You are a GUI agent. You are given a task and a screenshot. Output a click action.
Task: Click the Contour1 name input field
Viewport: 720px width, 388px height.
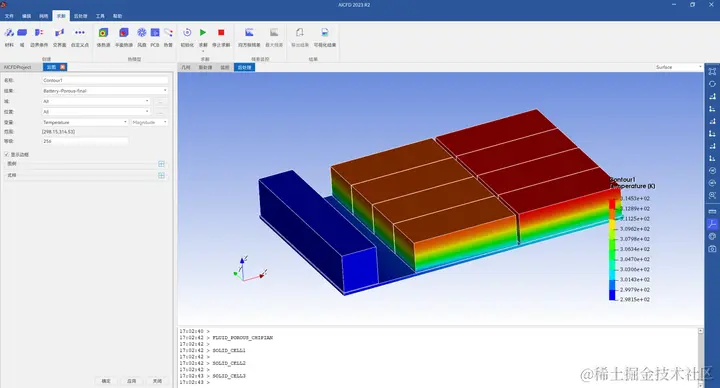[105, 80]
